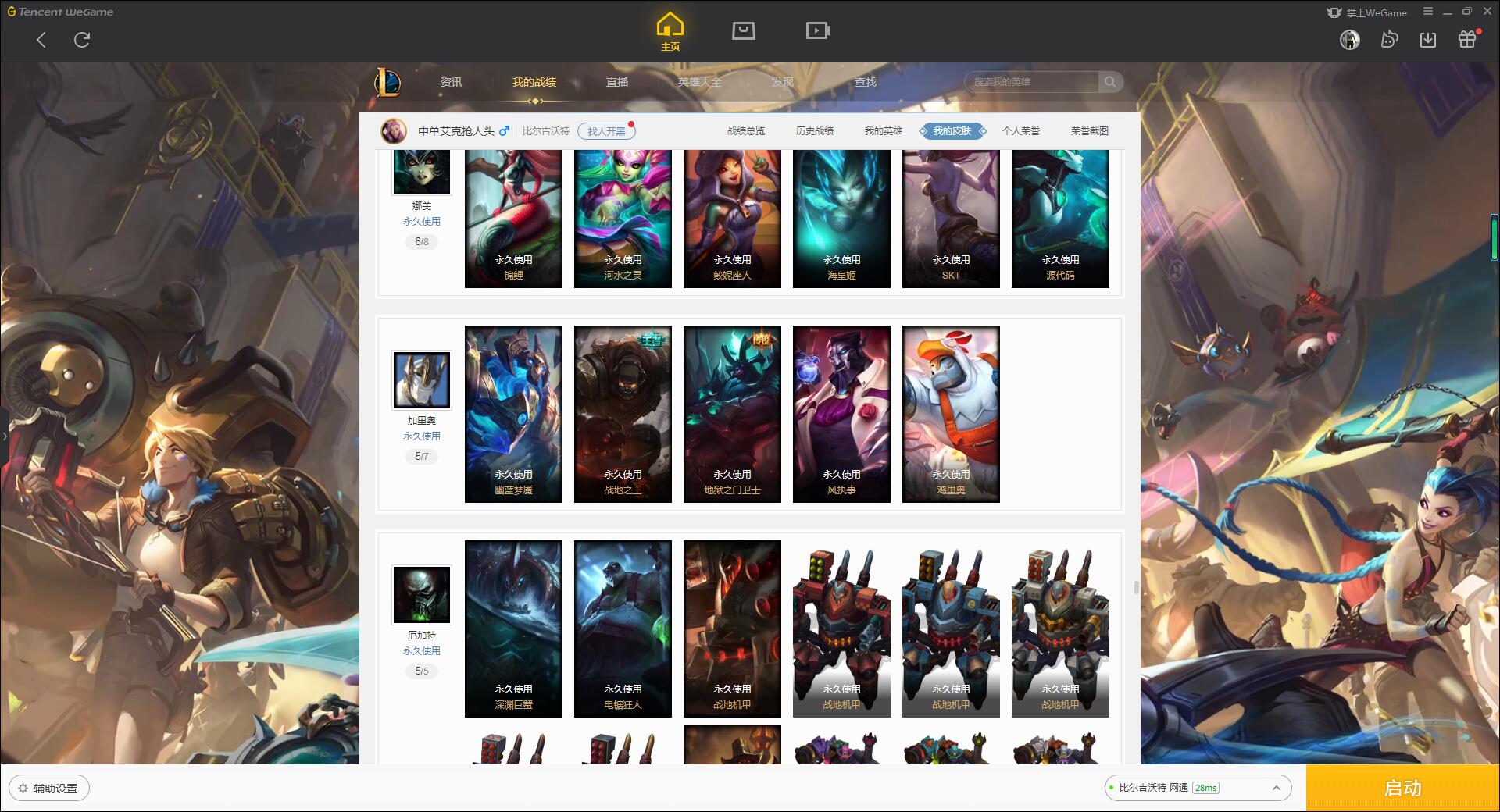Open 历史战绩 sub-tab

[x=815, y=131]
